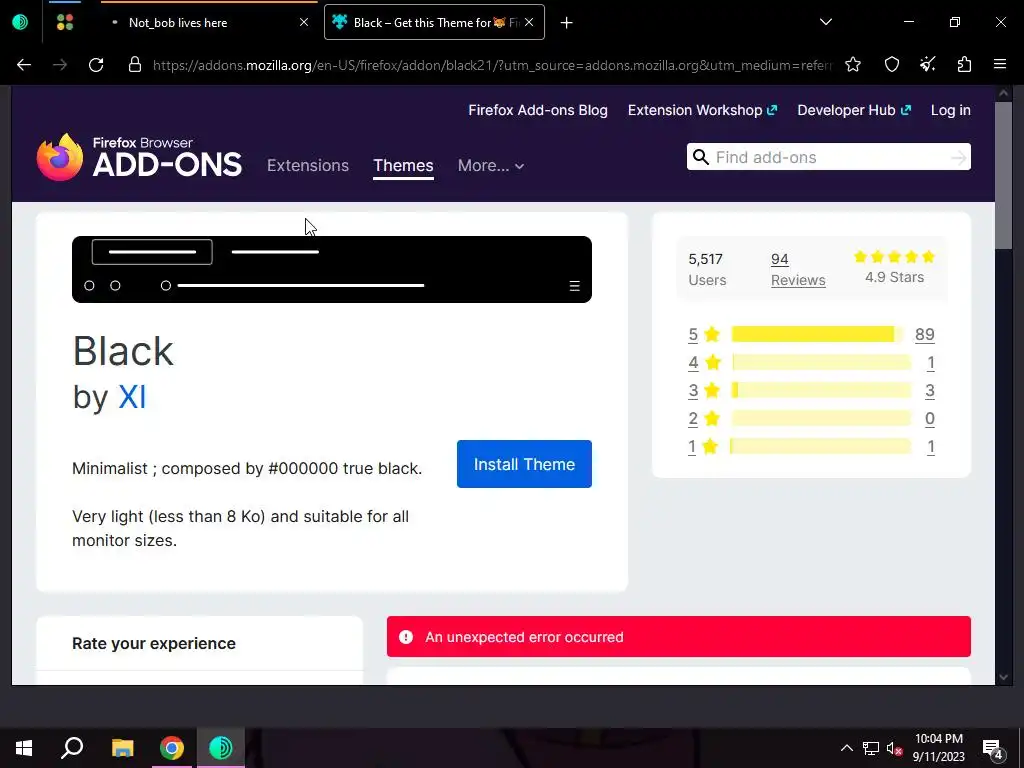Open a new tab with plus button

[566, 23]
